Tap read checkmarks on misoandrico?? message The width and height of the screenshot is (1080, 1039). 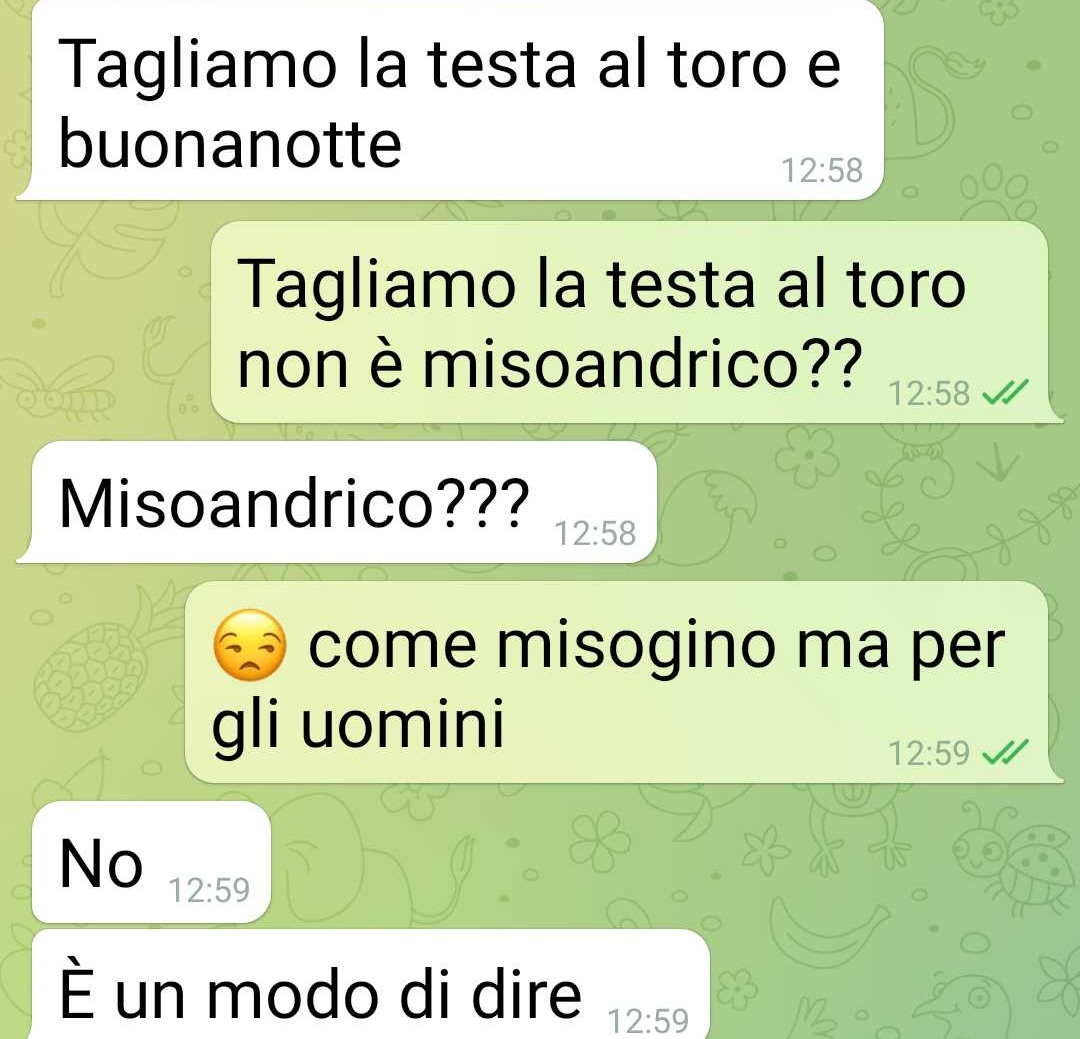click(1005, 393)
